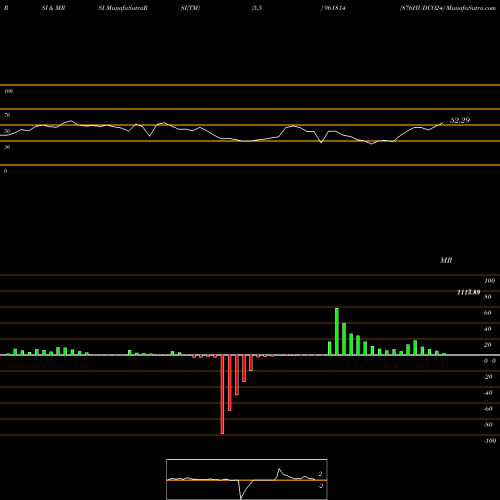Image resolution: width=500 pixels, height=500 pixels.
Task: Click the MR axis label 20
Action: point(487,345)
